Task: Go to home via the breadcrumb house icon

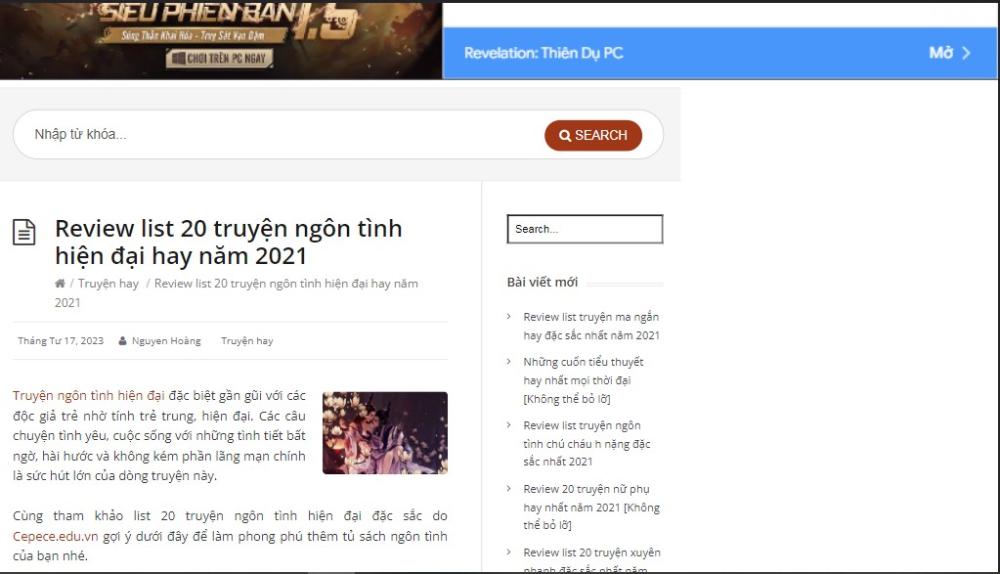Action: click(60, 283)
